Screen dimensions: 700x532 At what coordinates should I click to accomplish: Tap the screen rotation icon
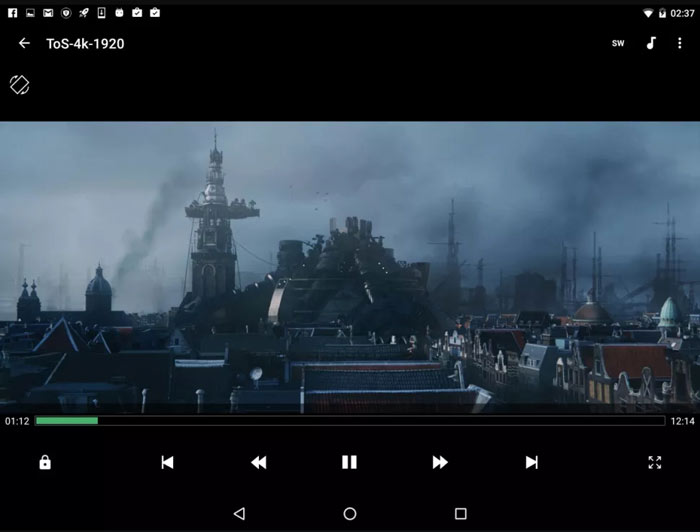point(19,84)
